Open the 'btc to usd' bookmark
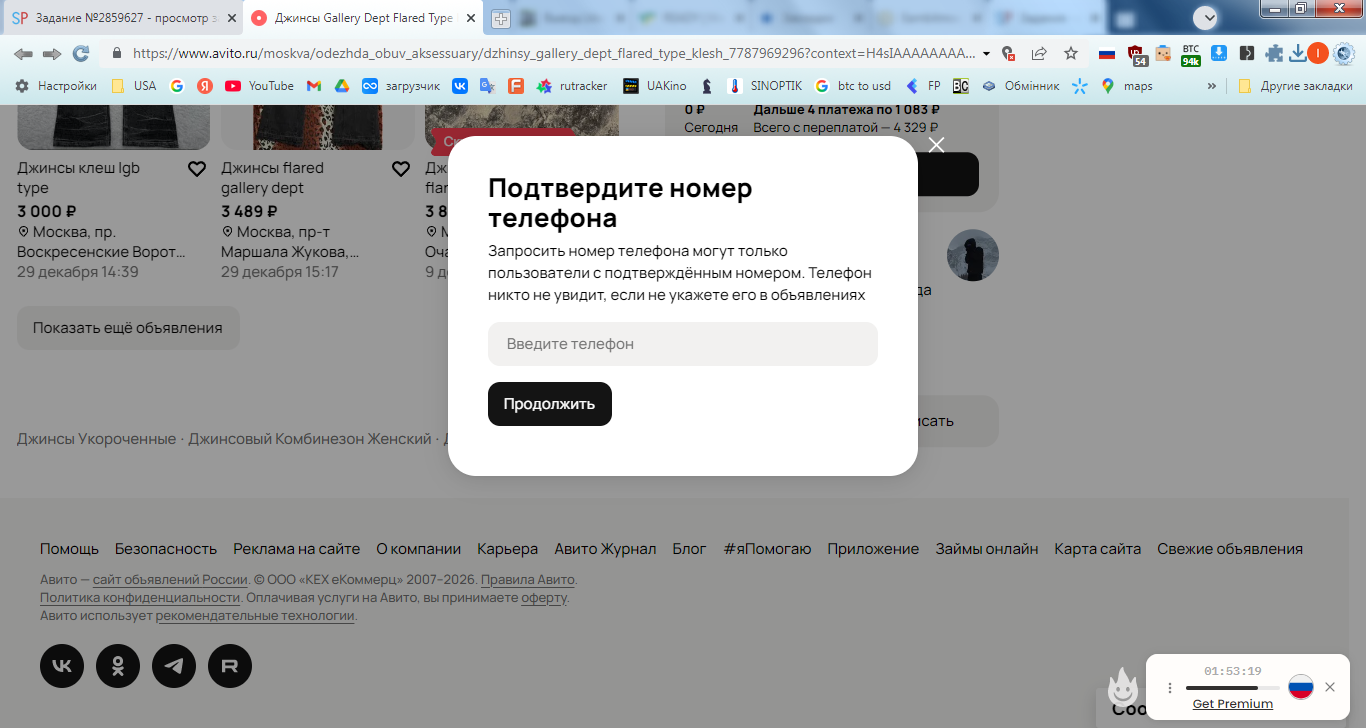1366x728 pixels. (x=853, y=86)
